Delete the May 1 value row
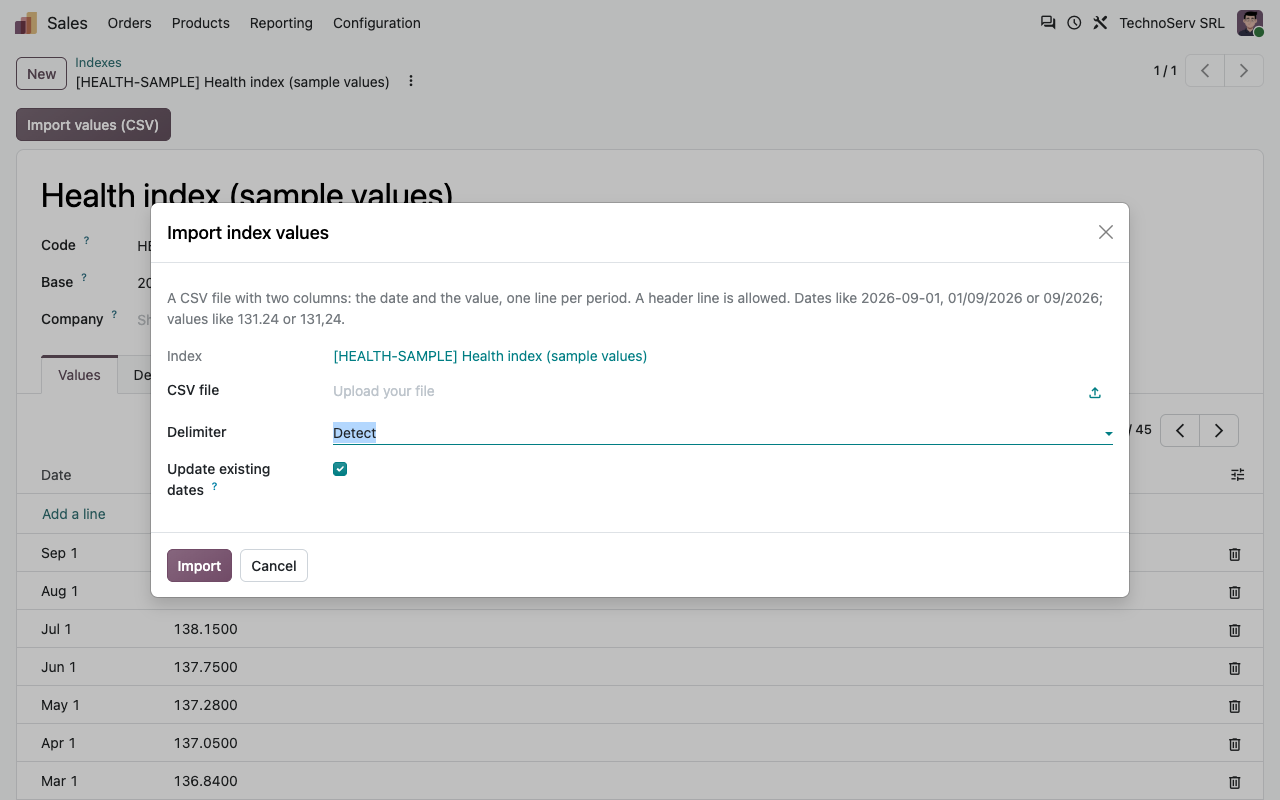Viewport: 1280px width, 800px height. 1235,706
